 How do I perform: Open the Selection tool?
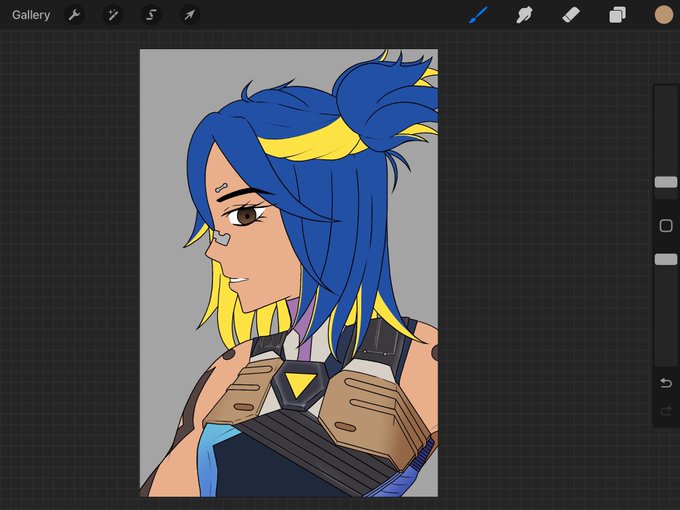tap(151, 15)
